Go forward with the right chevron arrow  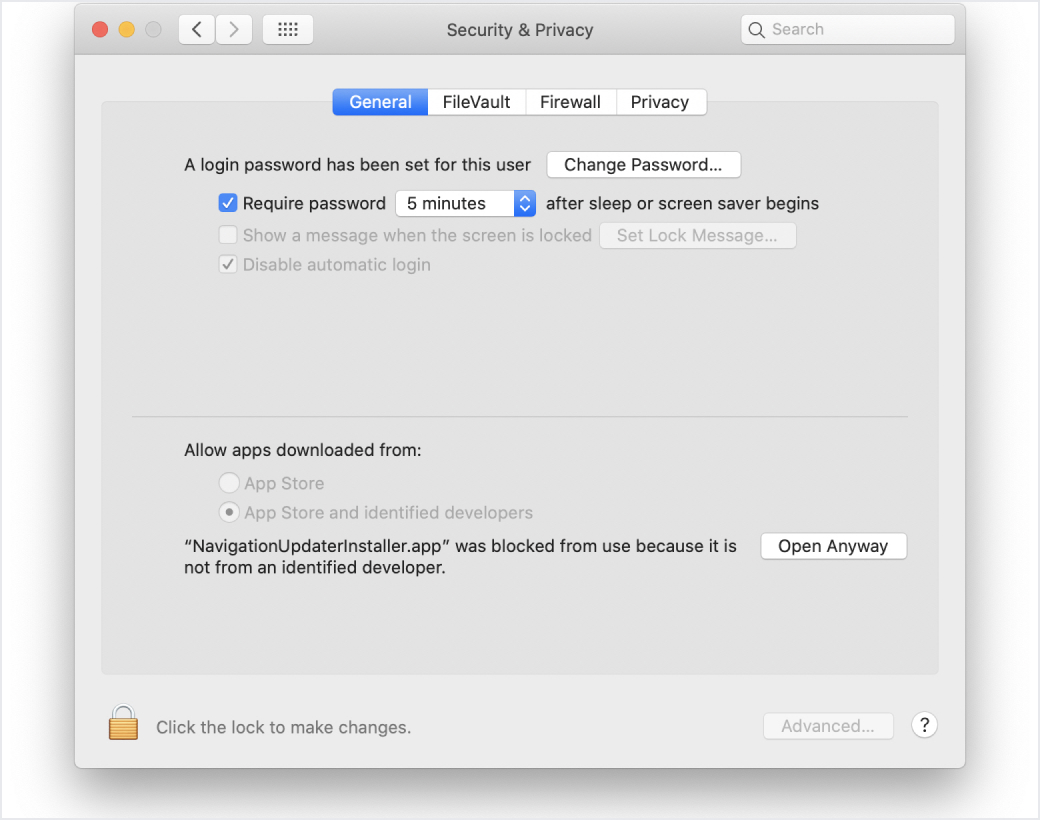[x=234, y=30]
